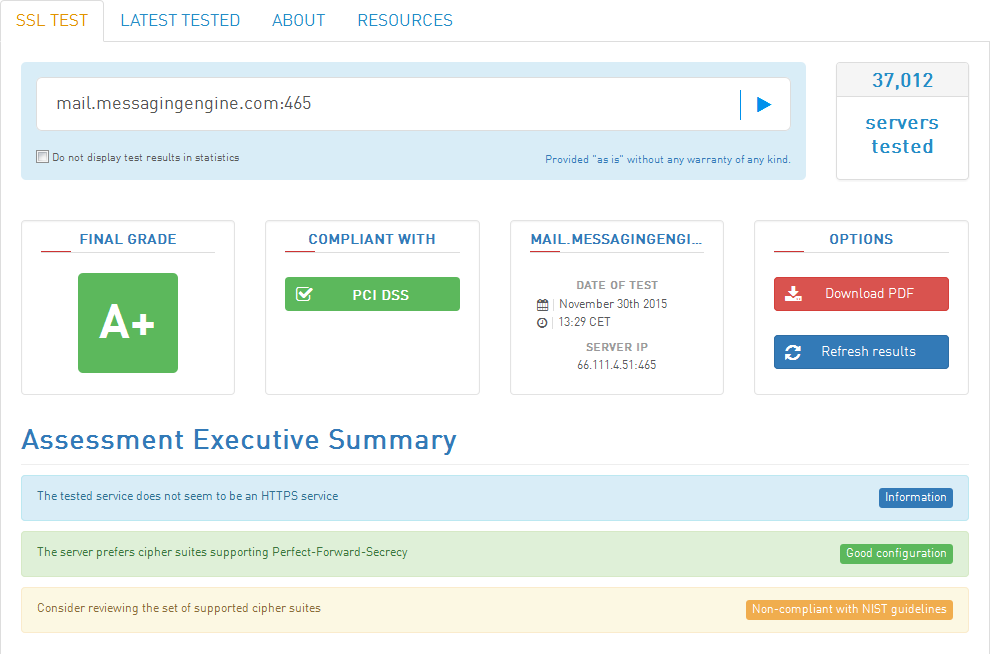
Task: Enable 'Do not display test results' checkbox
Action: (42, 157)
